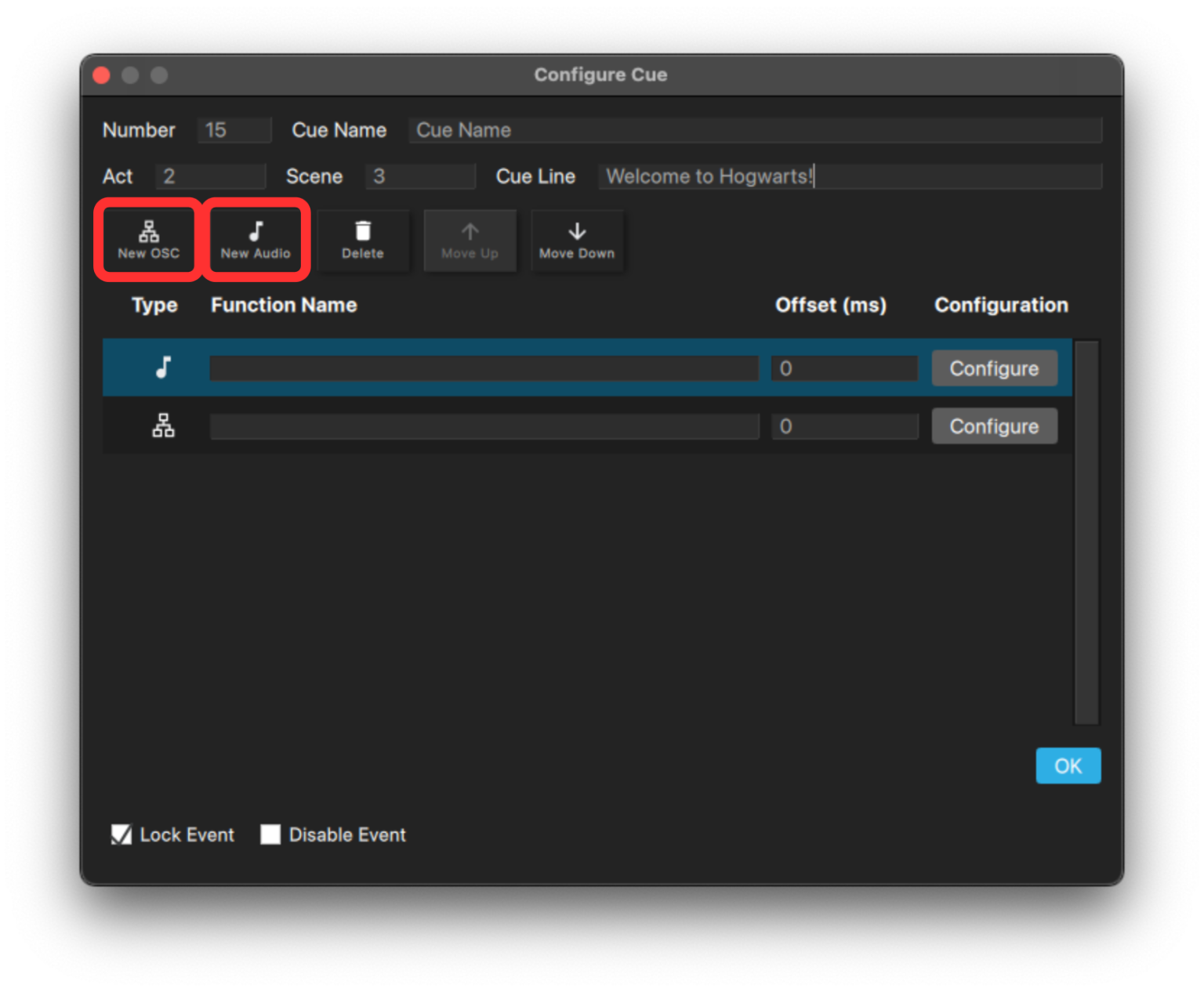Viewport: 1204px width, 992px height.
Task: Select the audio note type icon
Action: (162, 367)
